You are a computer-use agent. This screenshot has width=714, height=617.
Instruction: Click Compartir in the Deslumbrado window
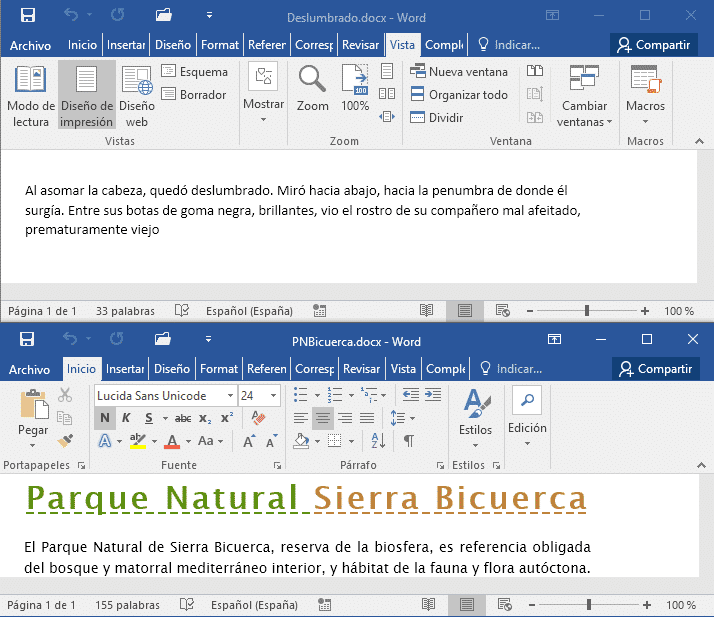point(655,45)
